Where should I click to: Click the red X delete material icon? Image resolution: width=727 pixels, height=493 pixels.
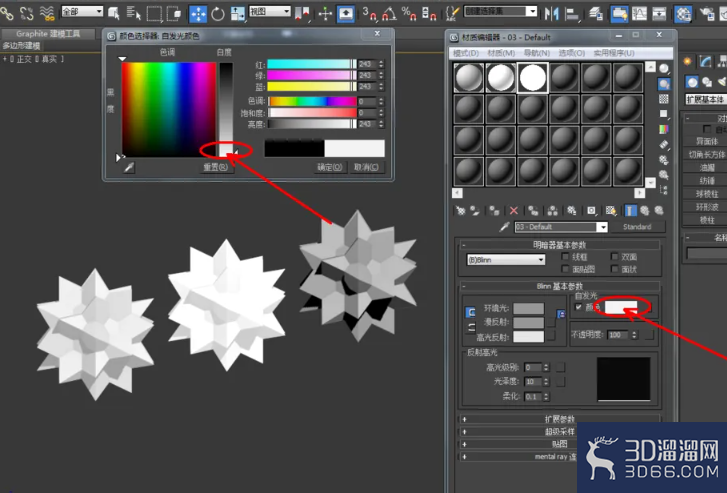[514, 211]
